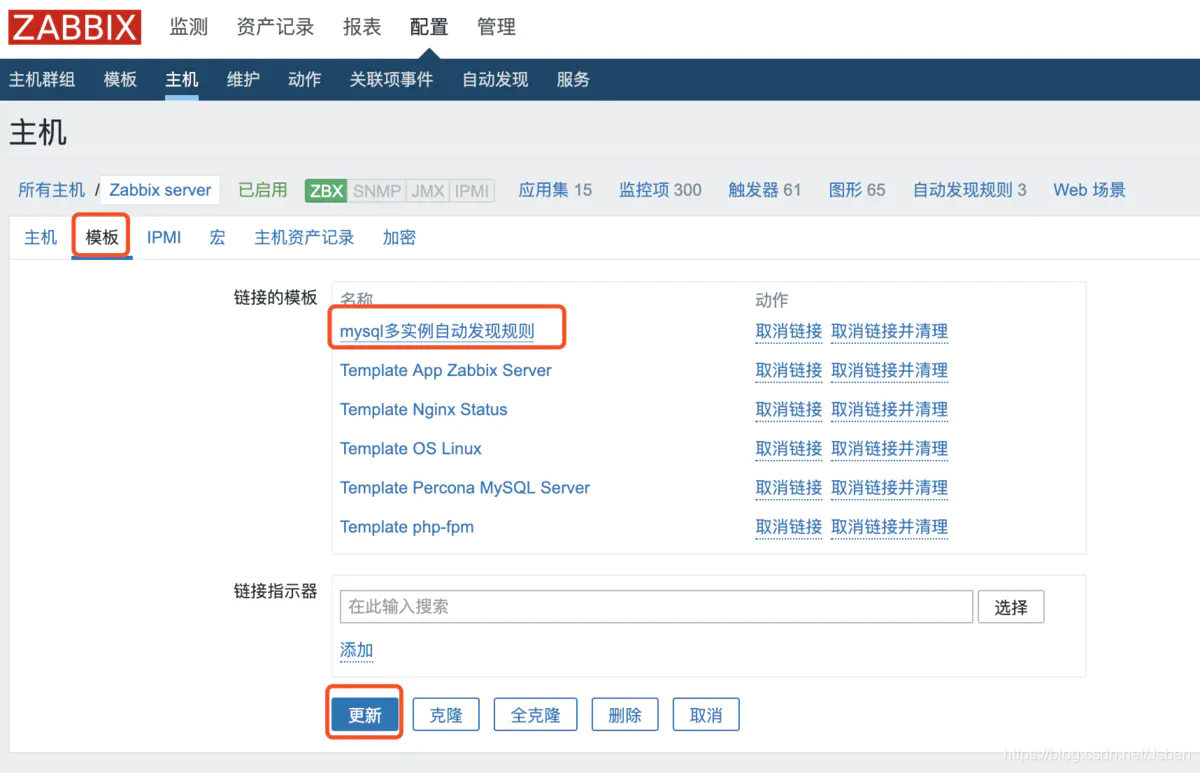The height and width of the screenshot is (773, 1200).
Task: Open the 管理 top menu
Action: pos(496,28)
